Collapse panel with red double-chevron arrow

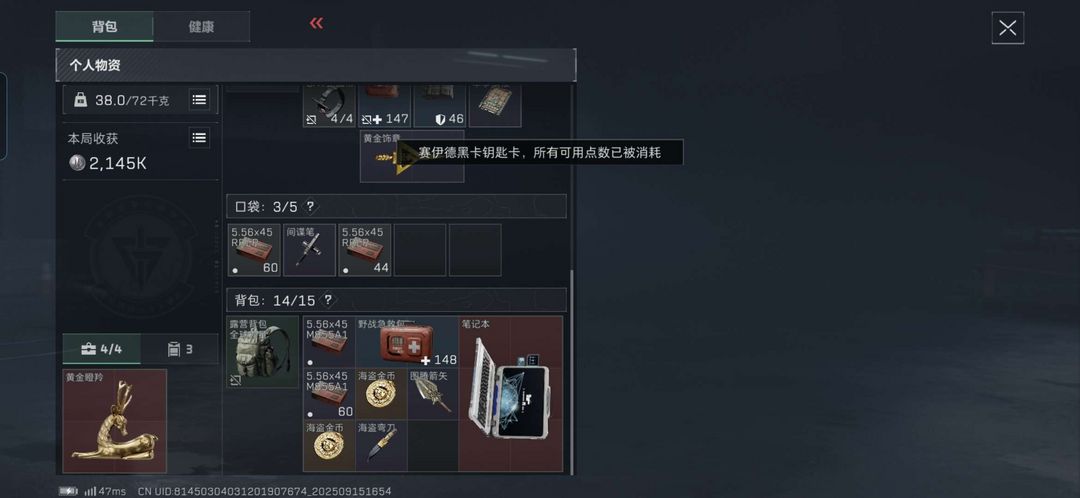(x=316, y=23)
